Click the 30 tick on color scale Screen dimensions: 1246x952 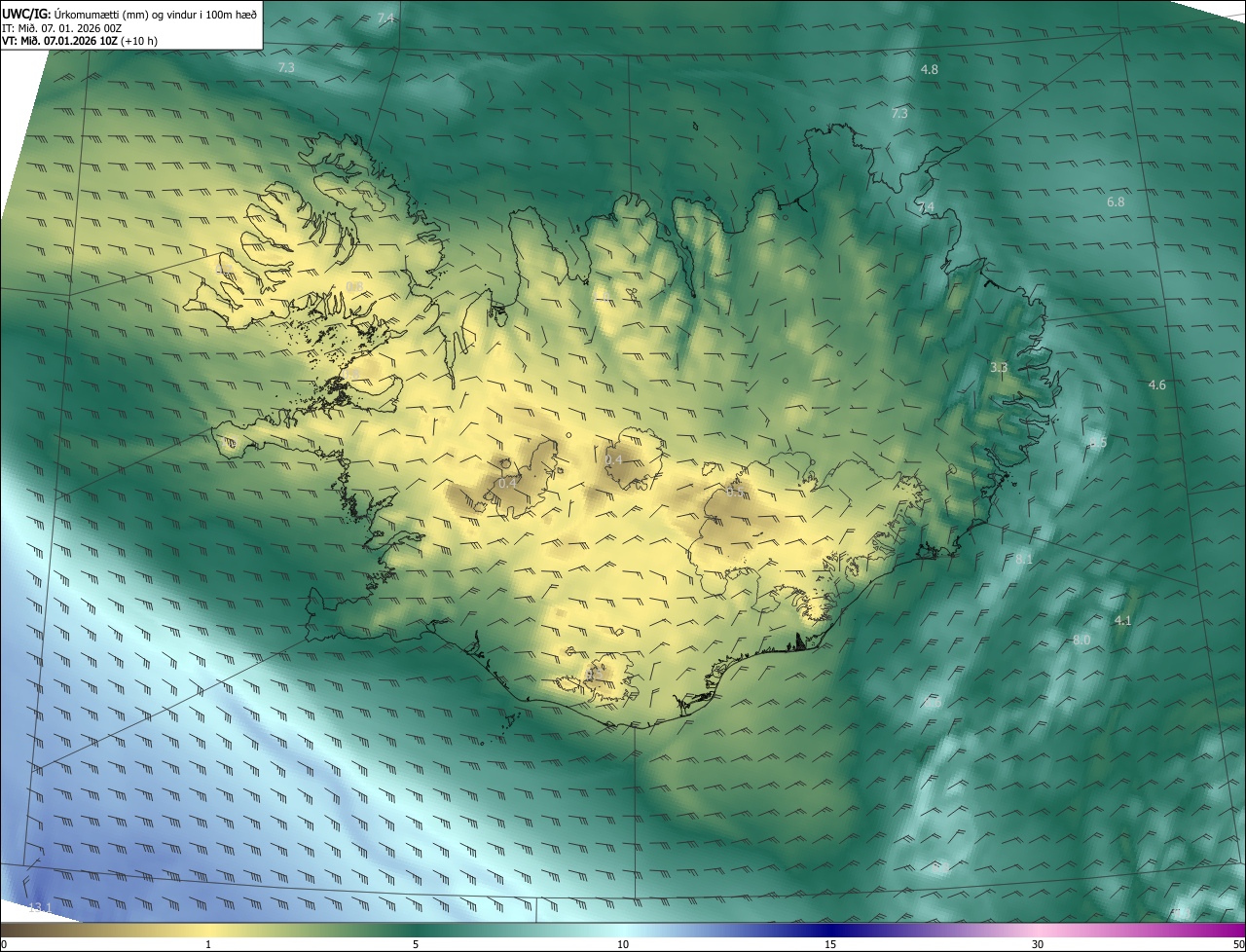pyautogui.click(x=1038, y=944)
